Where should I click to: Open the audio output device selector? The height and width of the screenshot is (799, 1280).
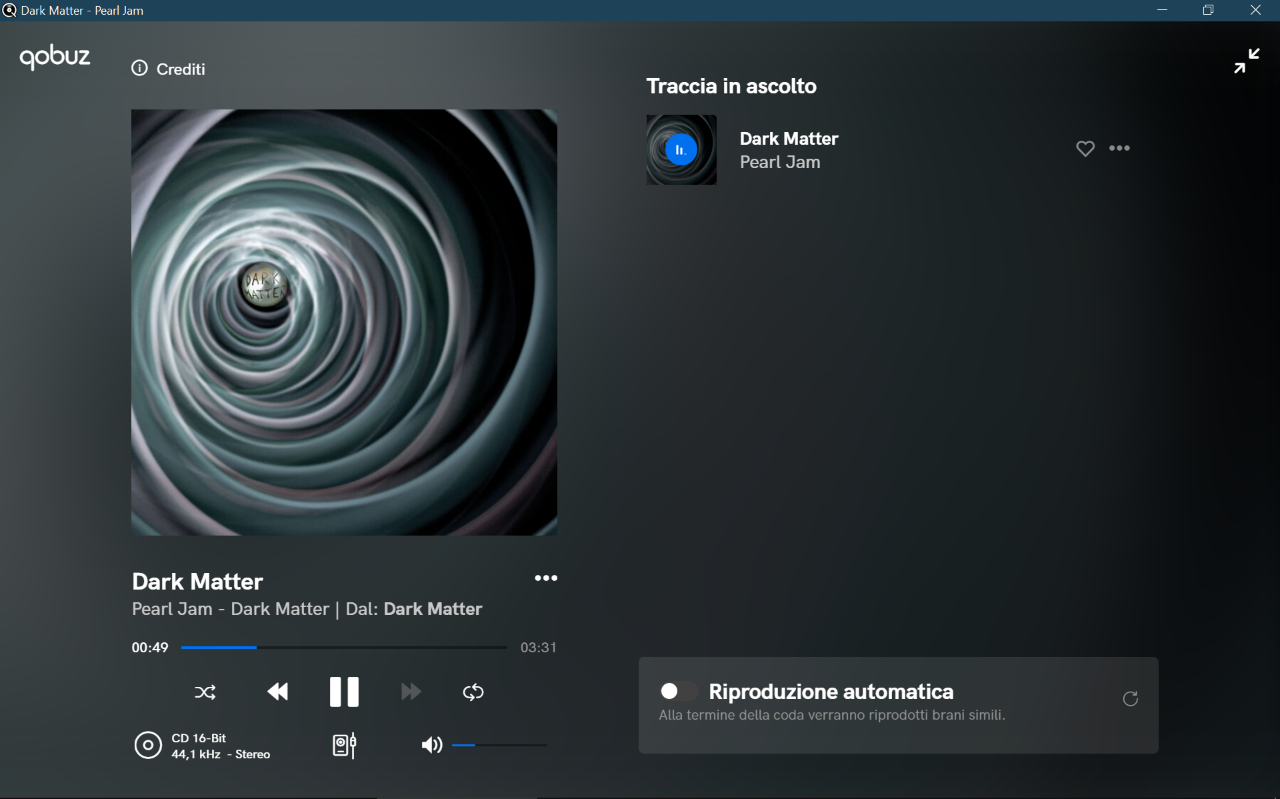click(x=344, y=746)
